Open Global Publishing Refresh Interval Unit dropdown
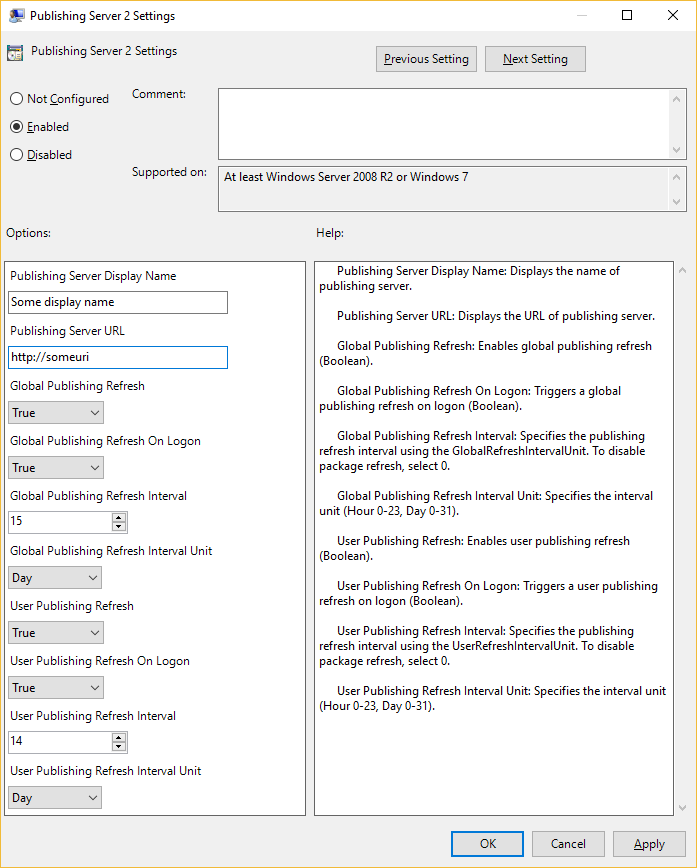Image resolution: width=697 pixels, height=868 pixels. point(55,578)
